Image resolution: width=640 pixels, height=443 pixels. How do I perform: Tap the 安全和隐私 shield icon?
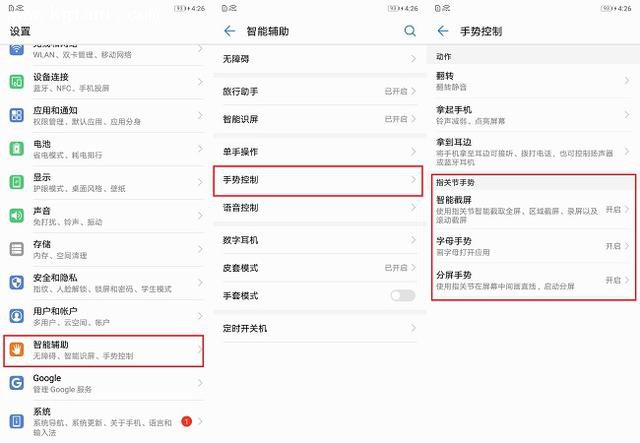point(16,283)
